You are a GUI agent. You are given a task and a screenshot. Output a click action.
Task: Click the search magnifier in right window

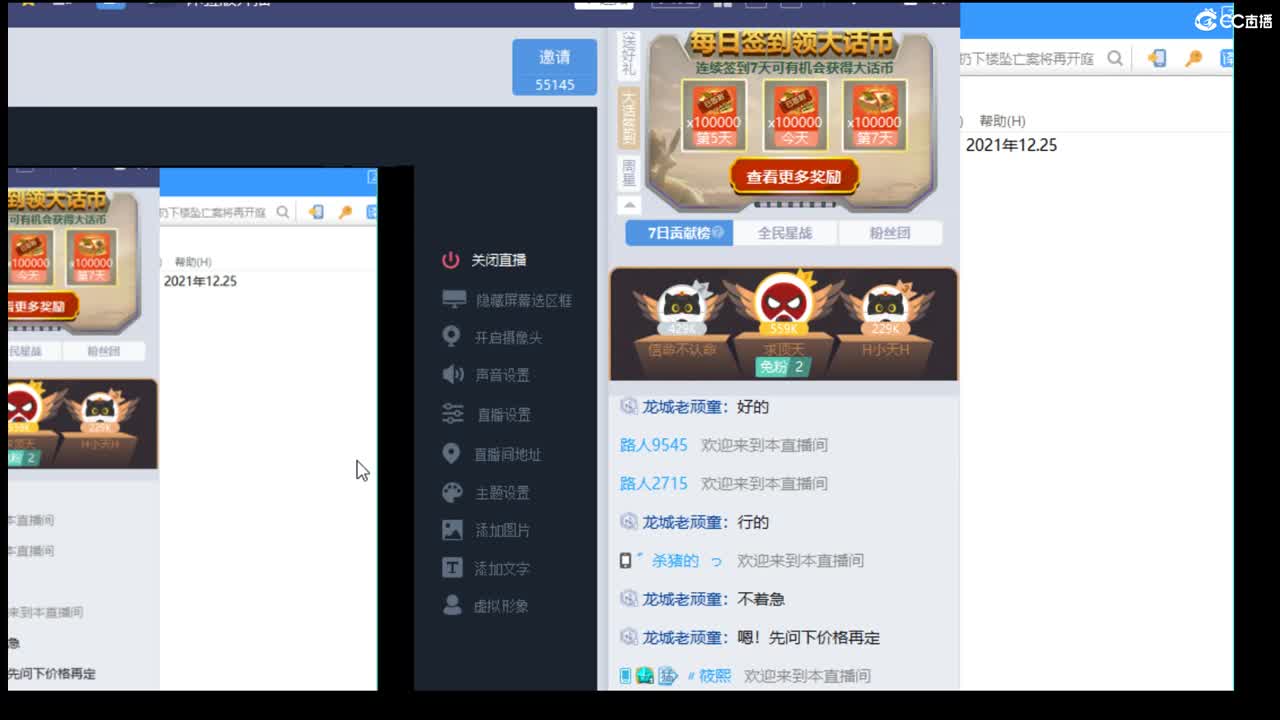click(1115, 59)
